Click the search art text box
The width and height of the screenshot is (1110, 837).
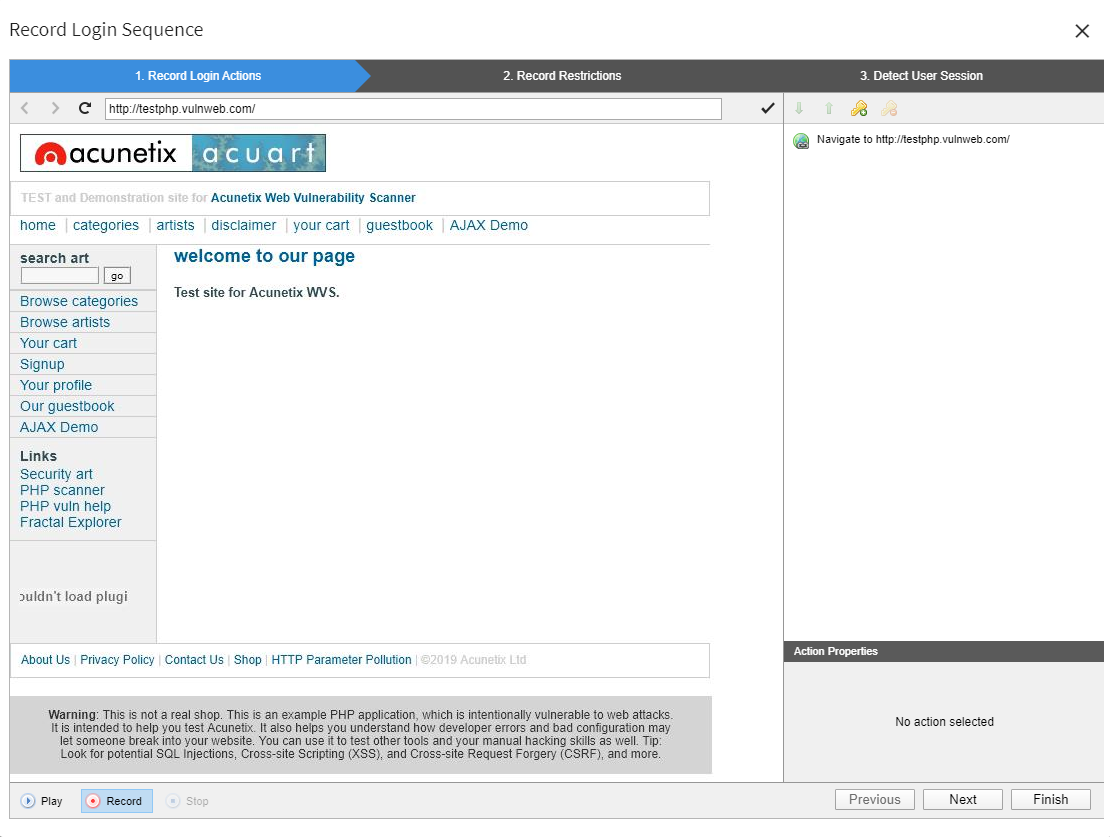coord(59,275)
